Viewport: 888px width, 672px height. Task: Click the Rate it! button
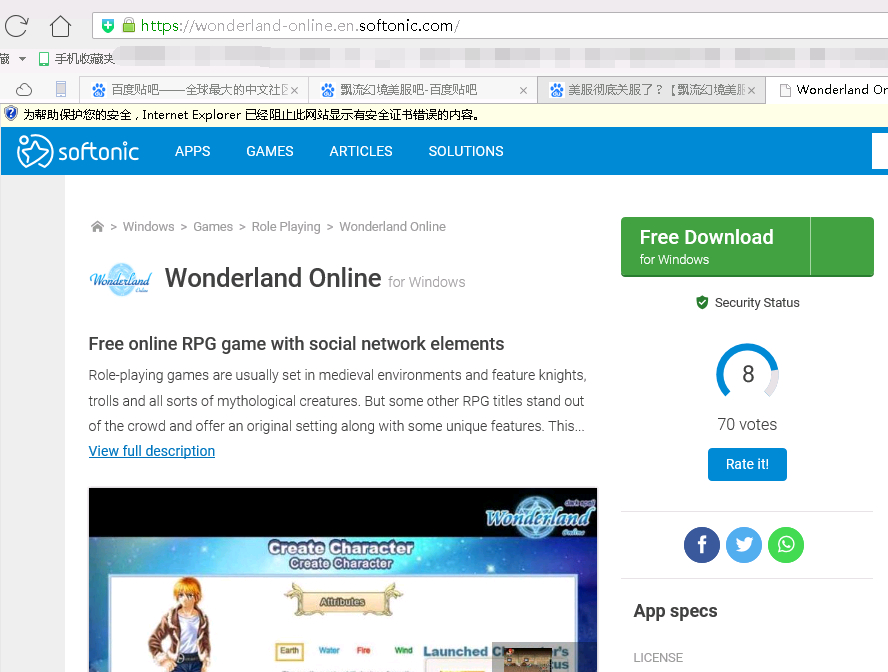pyautogui.click(x=747, y=464)
